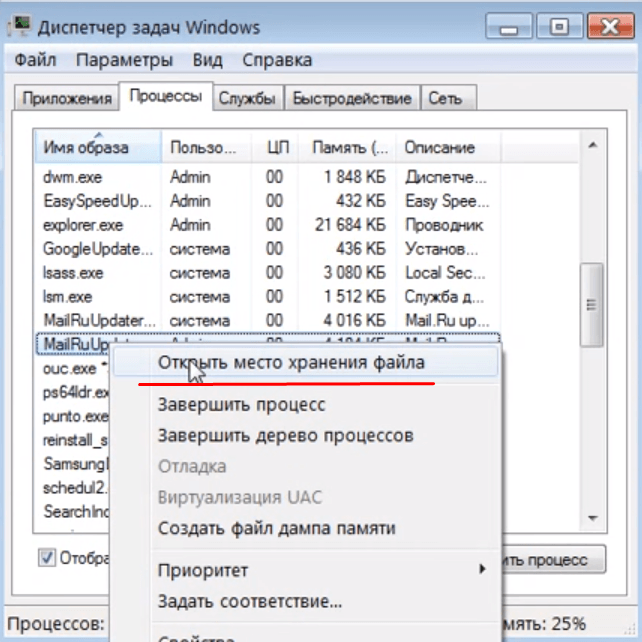Switch to the Приложения tab
The image size is (642, 642).
point(67,98)
